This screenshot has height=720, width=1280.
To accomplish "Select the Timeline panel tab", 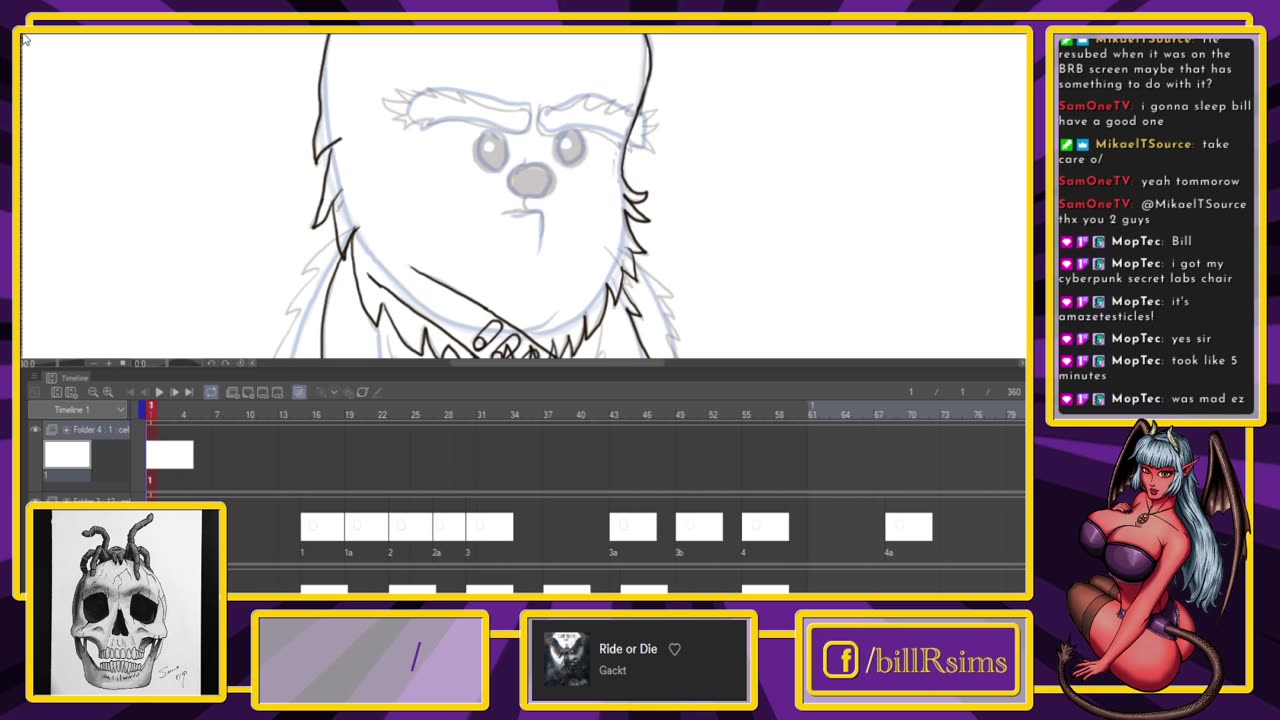I will pyautogui.click(x=67, y=378).
